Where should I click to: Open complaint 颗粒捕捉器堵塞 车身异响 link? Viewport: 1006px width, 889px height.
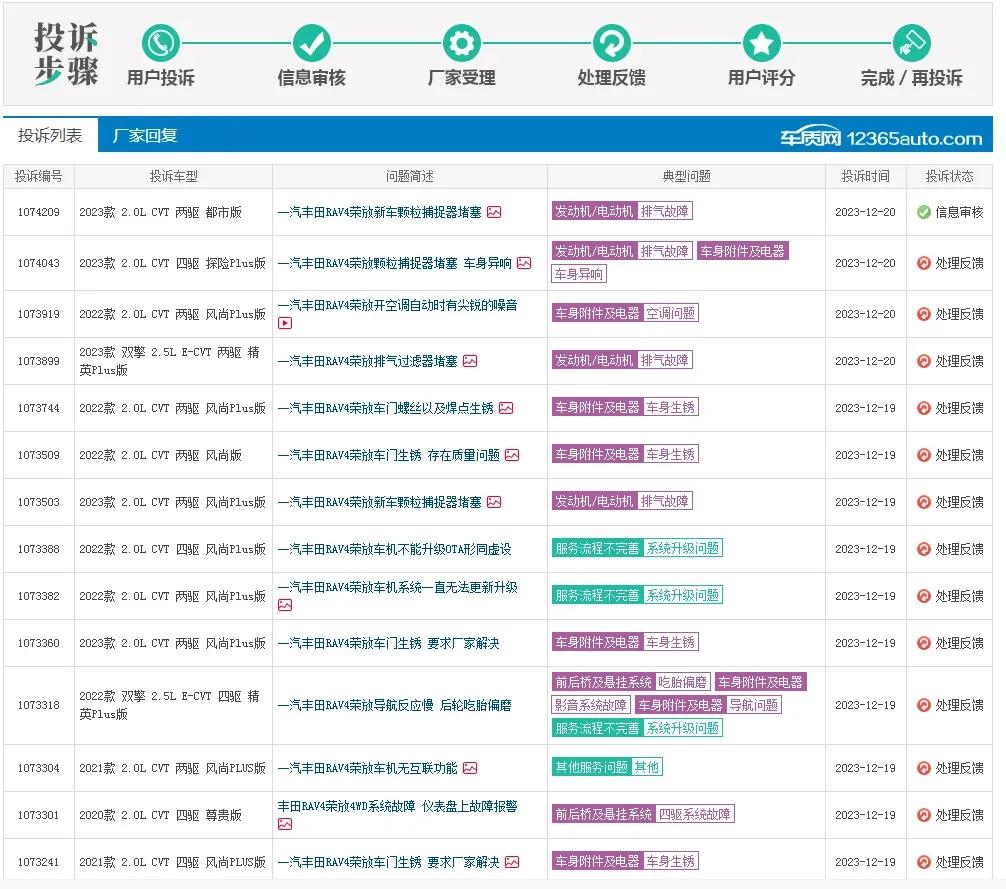(395, 263)
